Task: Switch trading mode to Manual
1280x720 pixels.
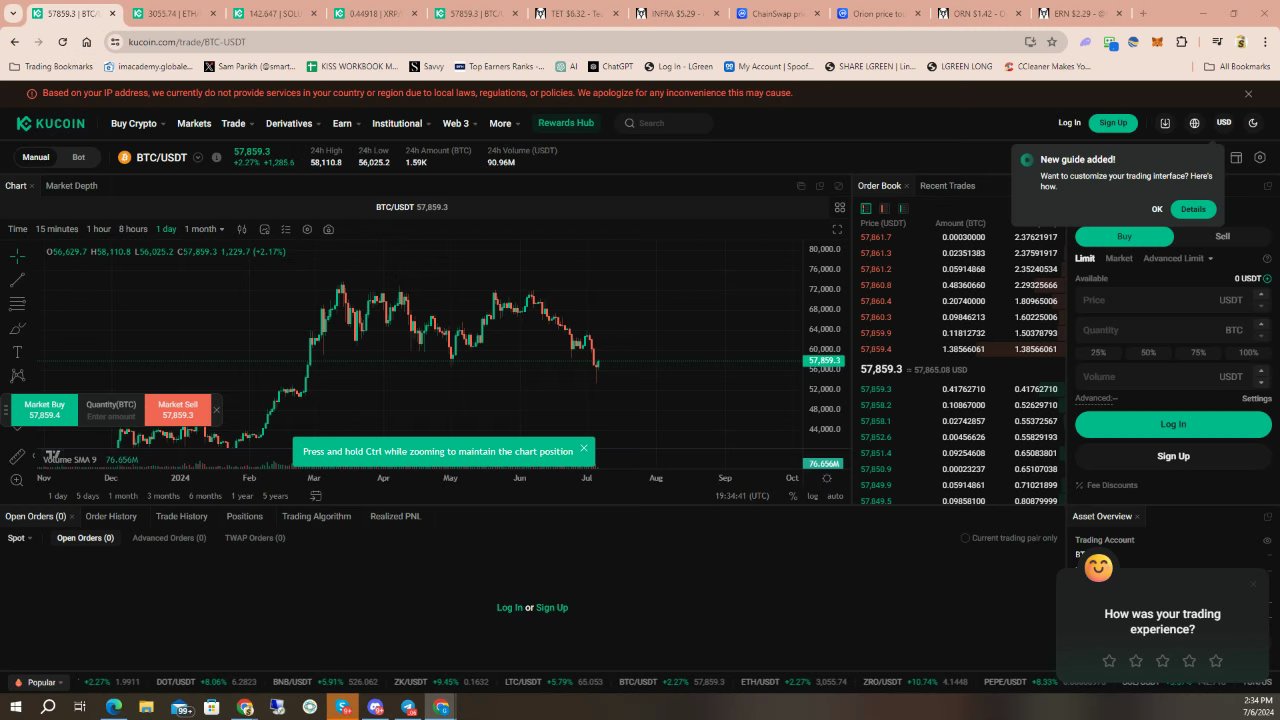Action: [36, 157]
